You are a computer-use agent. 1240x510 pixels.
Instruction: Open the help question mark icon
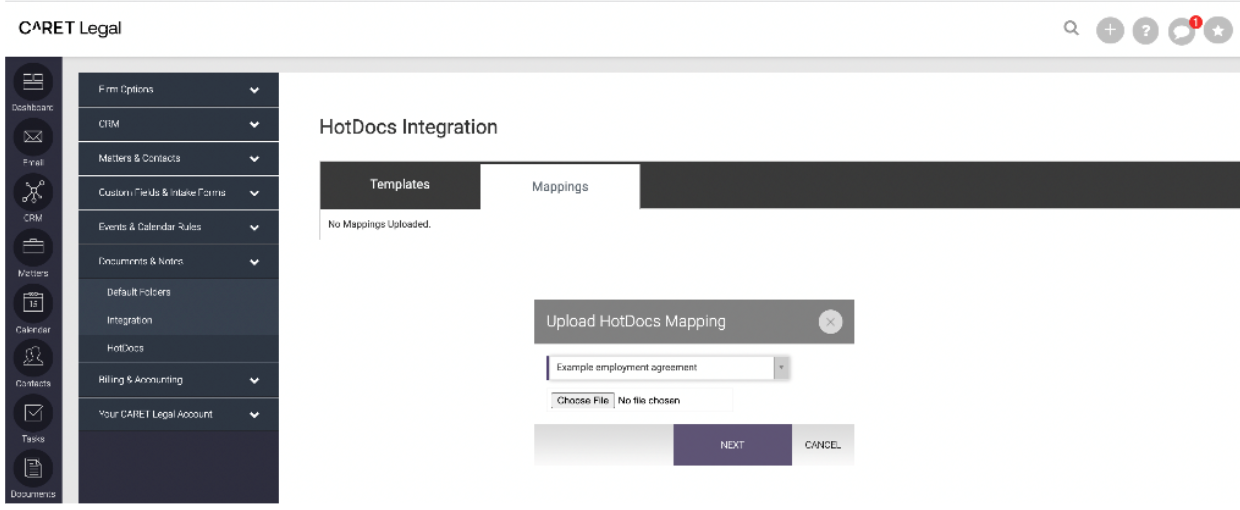[x=1144, y=30]
